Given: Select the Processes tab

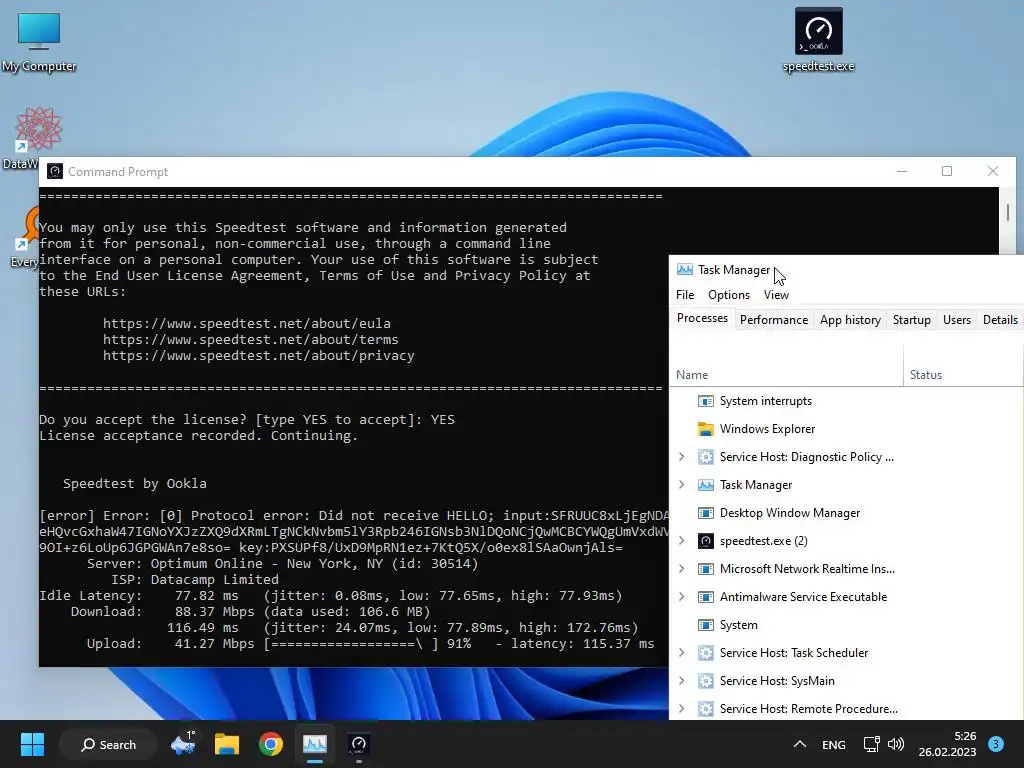Looking at the screenshot, I should [x=702, y=318].
